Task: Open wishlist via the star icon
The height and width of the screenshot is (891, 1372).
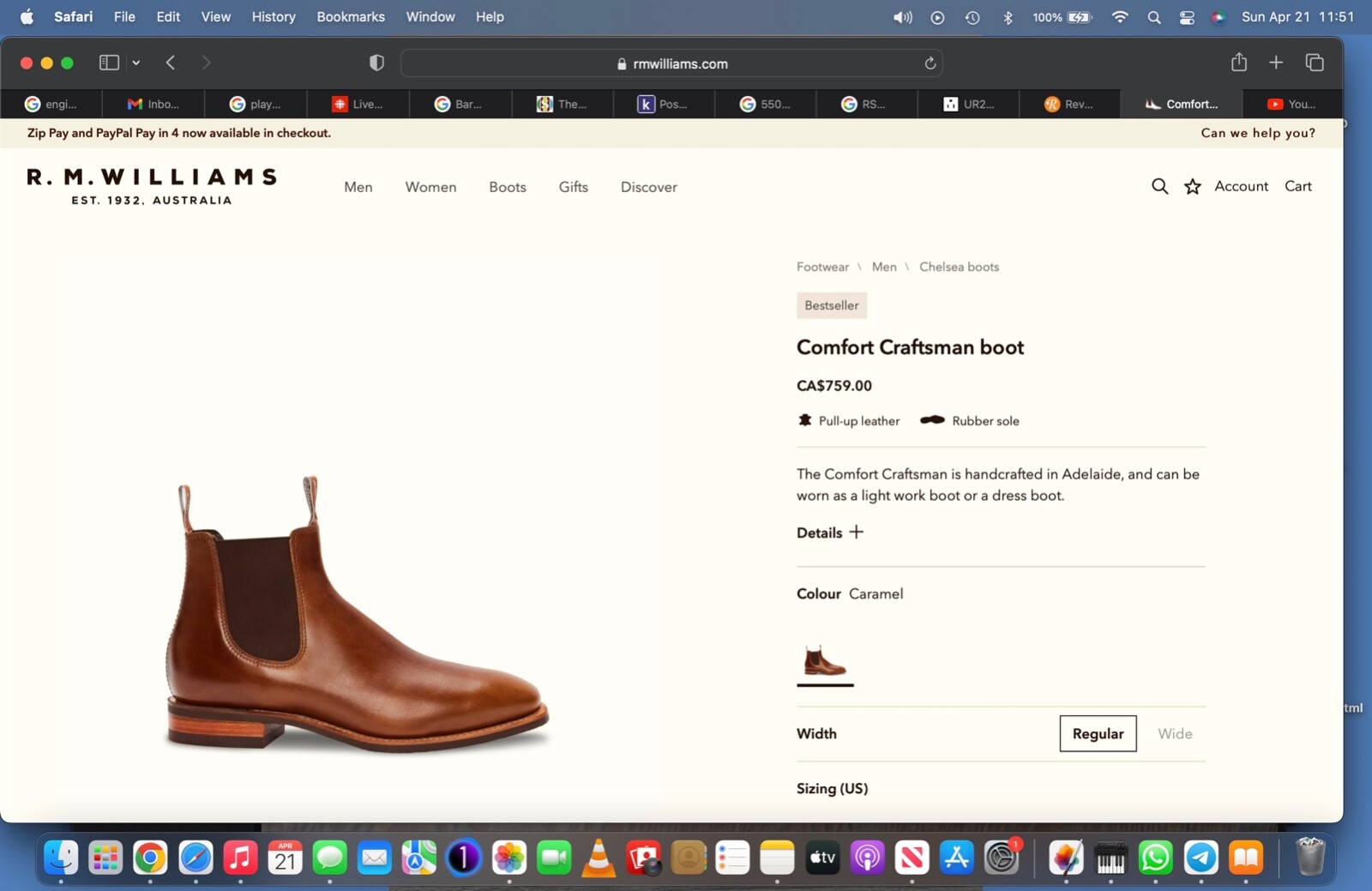Action: [x=1192, y=186]
